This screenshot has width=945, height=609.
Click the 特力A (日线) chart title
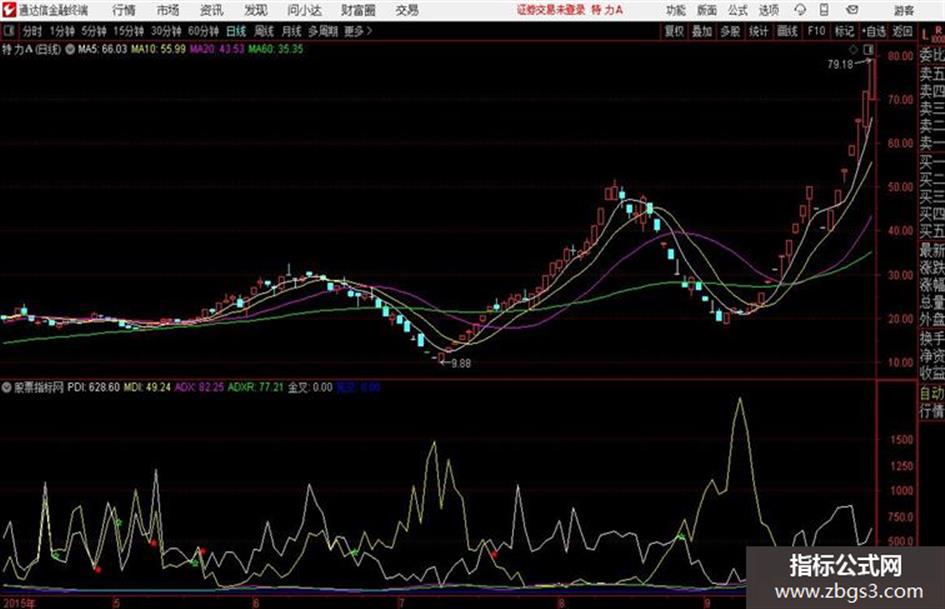click(31, 49)
